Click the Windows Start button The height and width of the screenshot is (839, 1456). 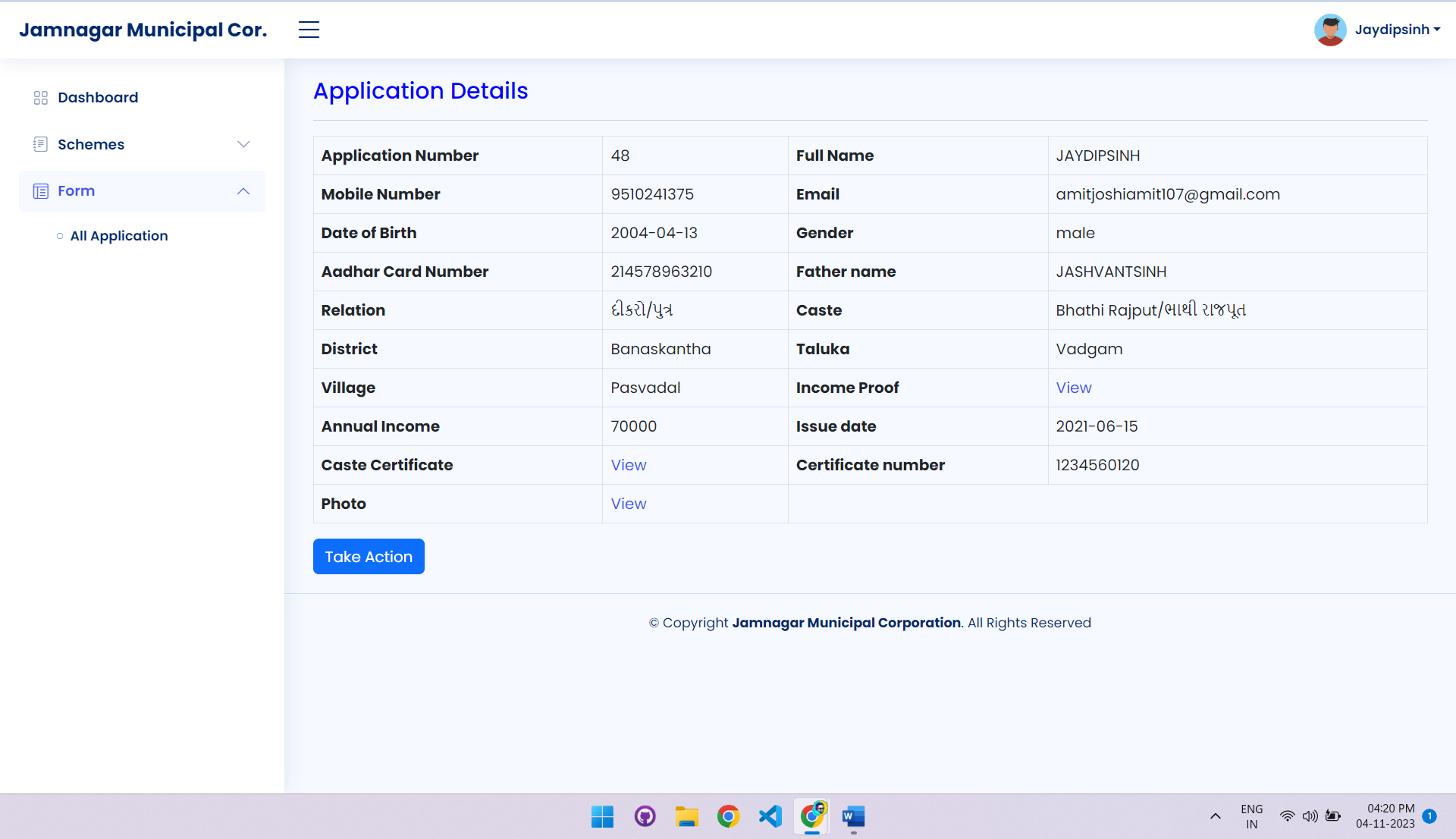pyautogui.click(x=603, y=816)
